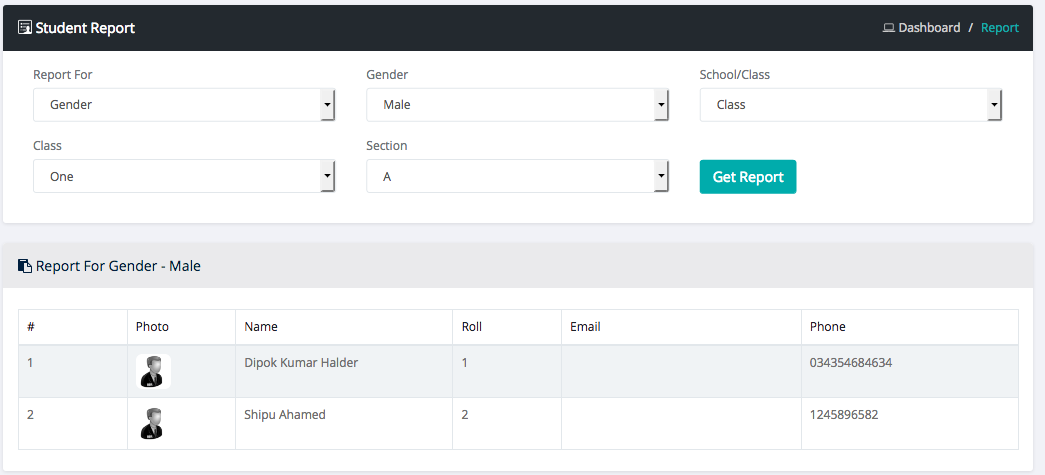Screen dimensions: 1045x475
Task: Click Dipok Kumar Halder's photo avatar
Action: (x=153, y=371)
